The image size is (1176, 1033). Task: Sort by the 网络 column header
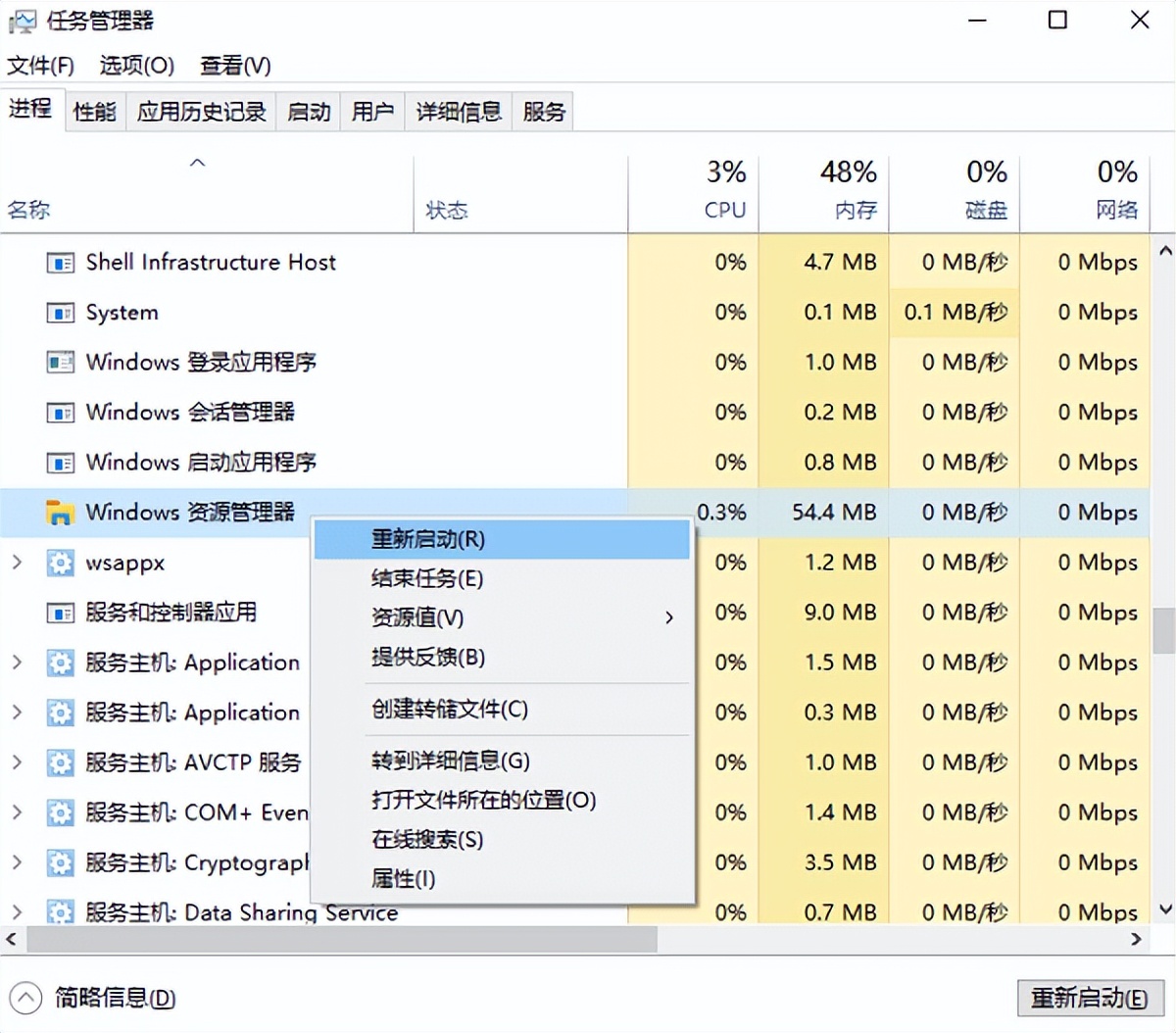[x=1085, y=194]
